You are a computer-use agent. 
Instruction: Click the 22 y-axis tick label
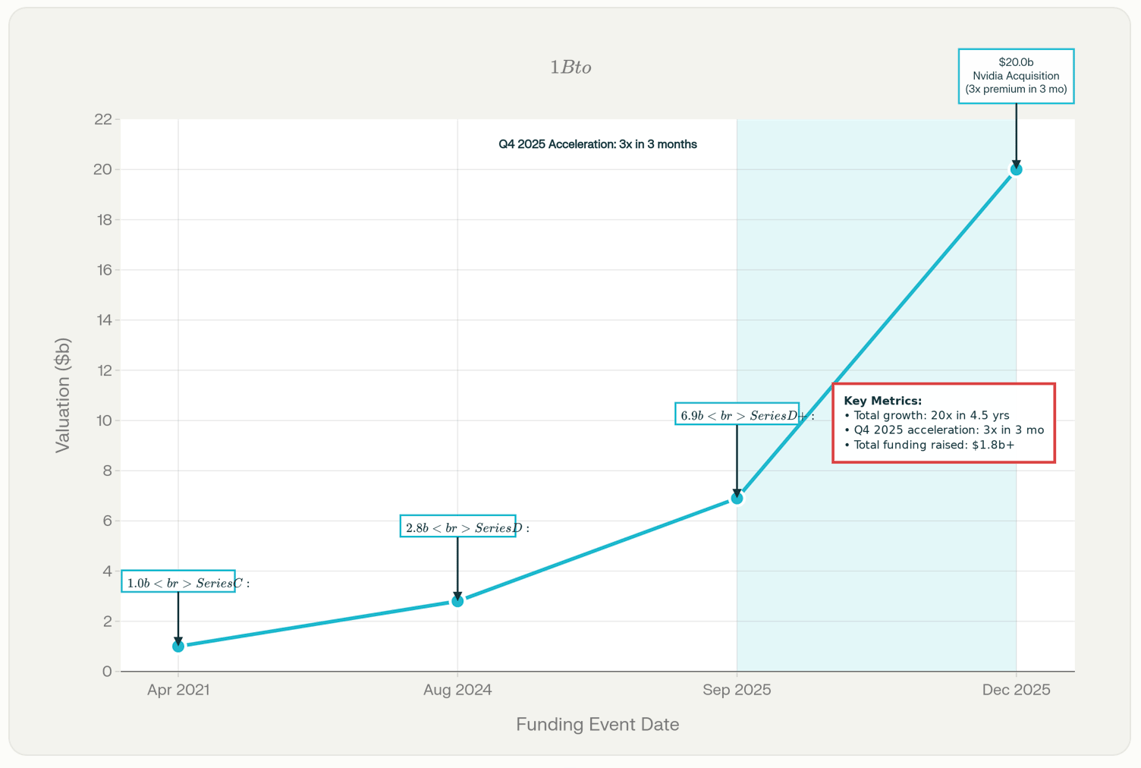[x=103, y=120]
